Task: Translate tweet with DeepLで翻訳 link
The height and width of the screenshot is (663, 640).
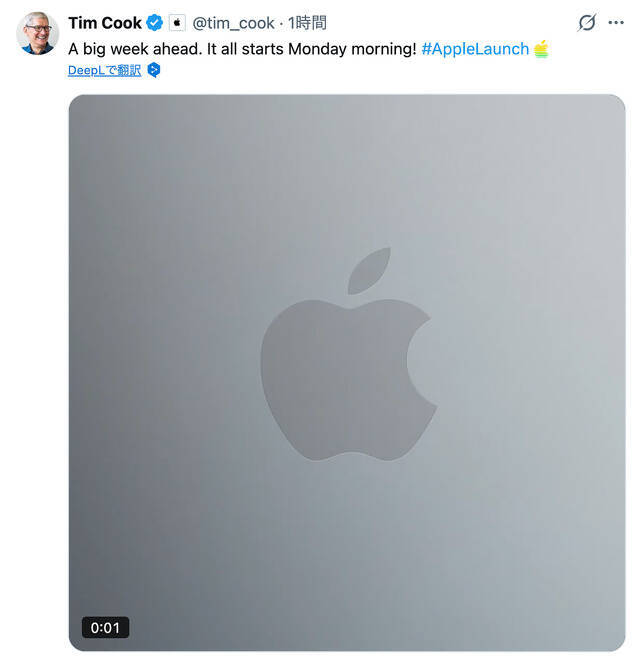Action: (x=104, y=70)
